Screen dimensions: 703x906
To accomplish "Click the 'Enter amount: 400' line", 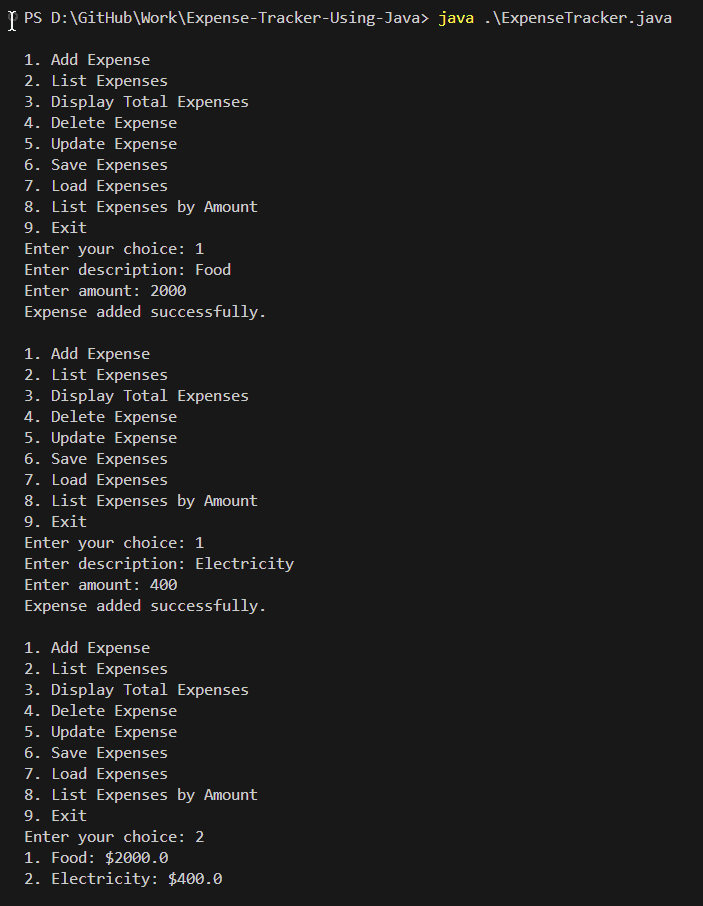I will pos(100,585).
